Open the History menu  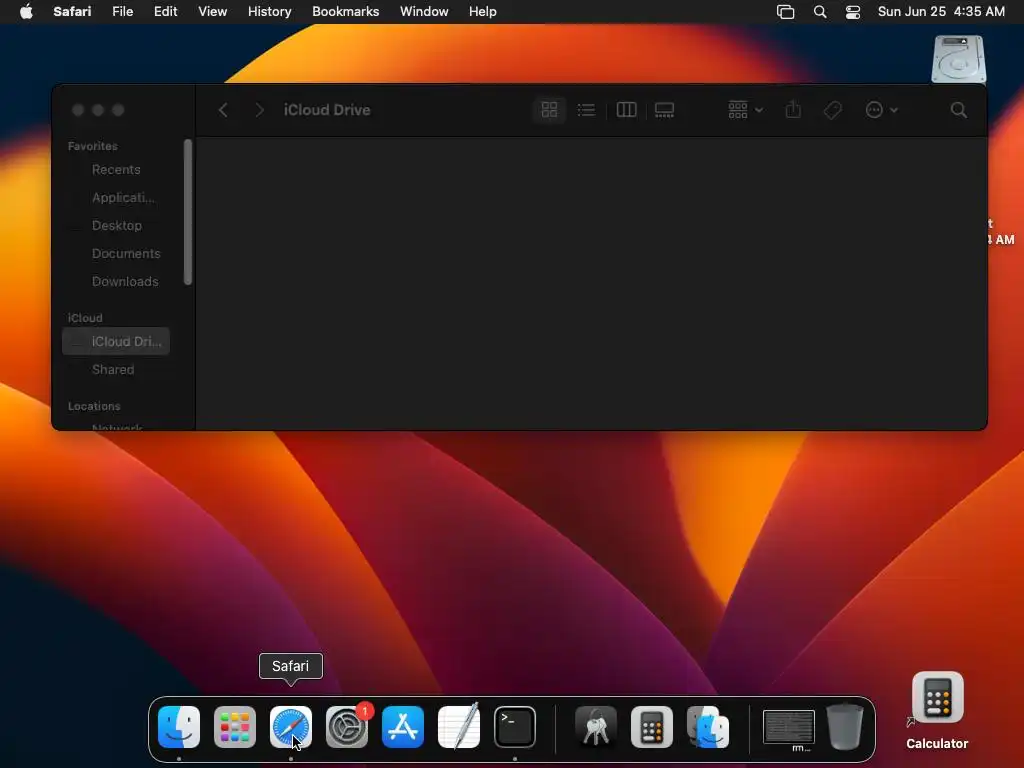click(270, 12)
